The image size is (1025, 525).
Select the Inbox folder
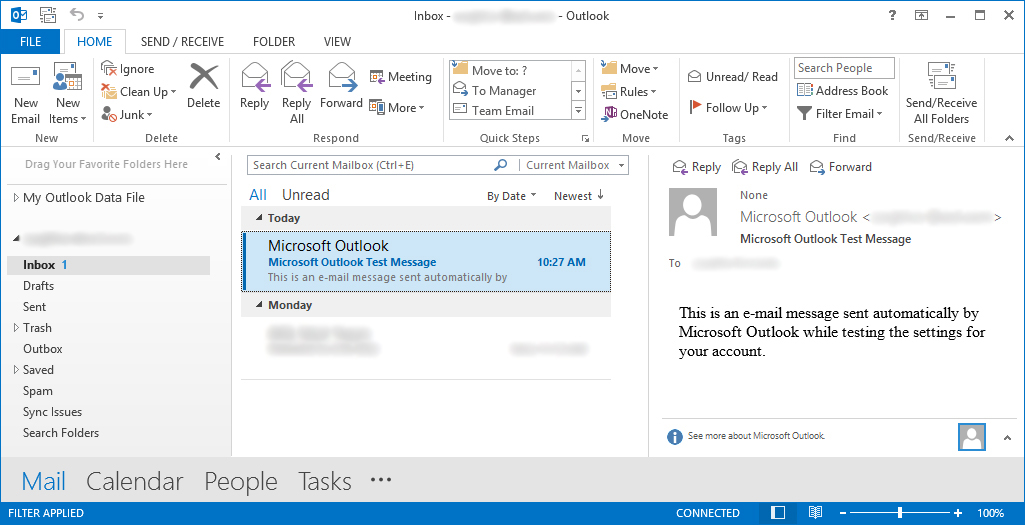coord(109,265)
